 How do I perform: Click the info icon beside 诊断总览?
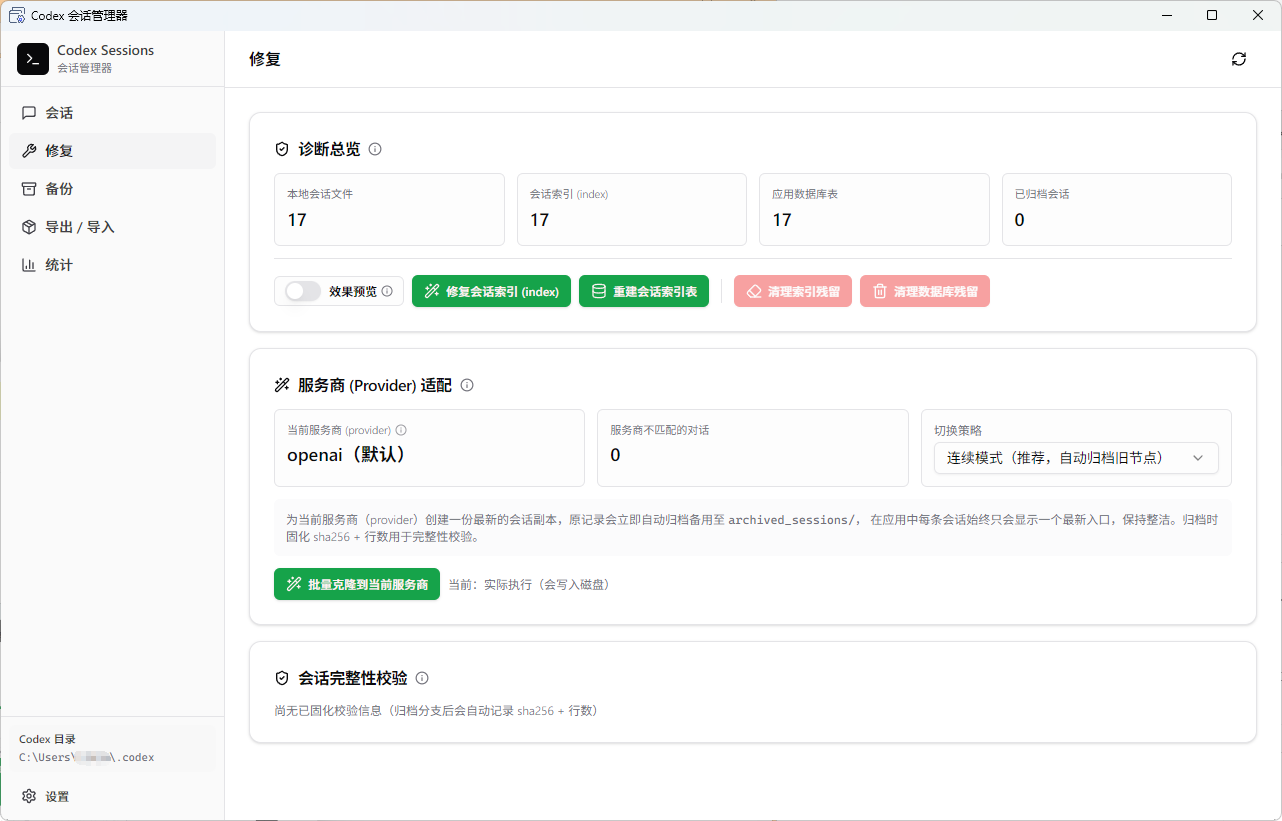click(375, 149)
